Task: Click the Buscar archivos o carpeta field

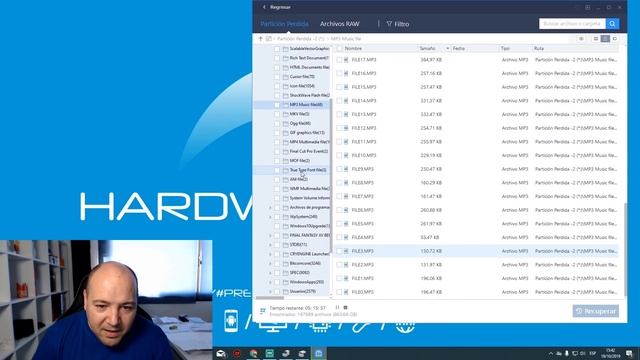Action: (x=572, y=24)
